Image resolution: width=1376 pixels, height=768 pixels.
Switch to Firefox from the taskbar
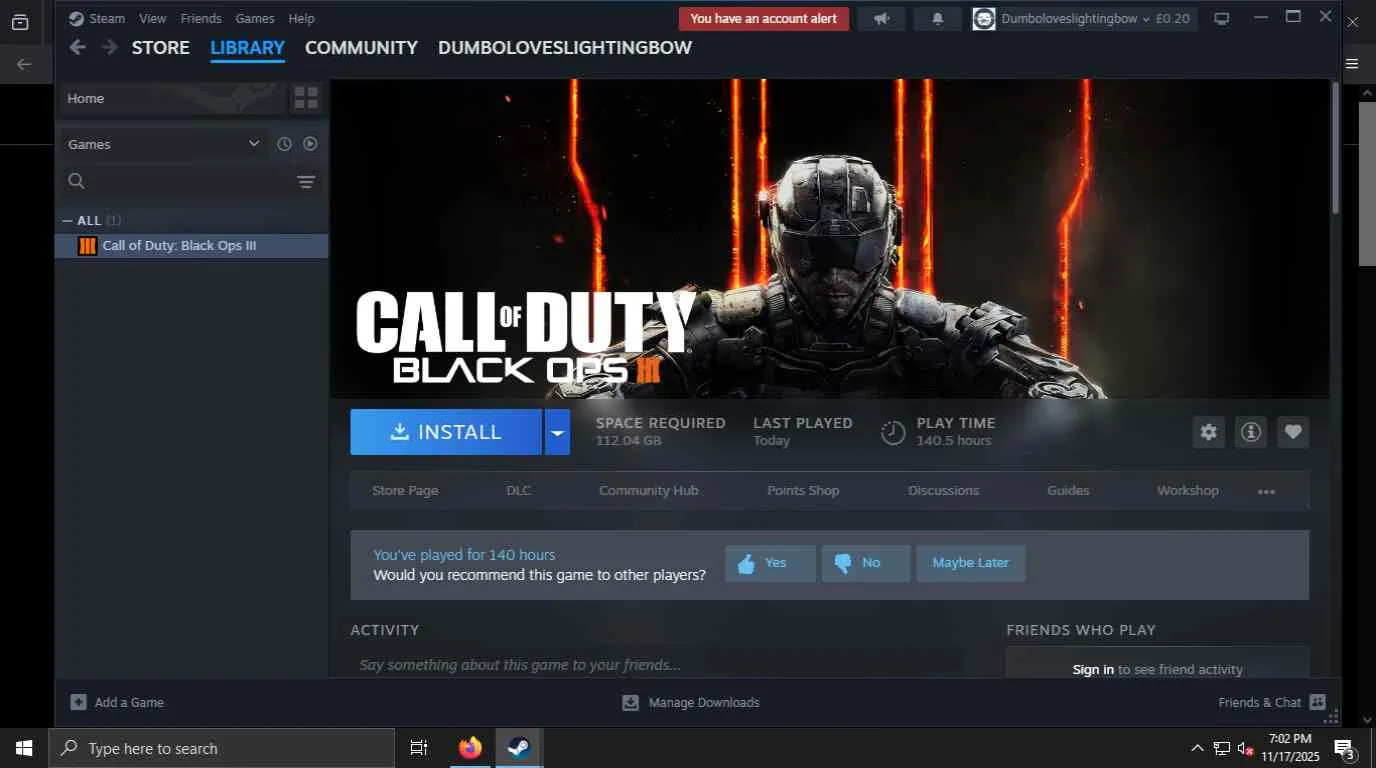[x=469, y=748]
